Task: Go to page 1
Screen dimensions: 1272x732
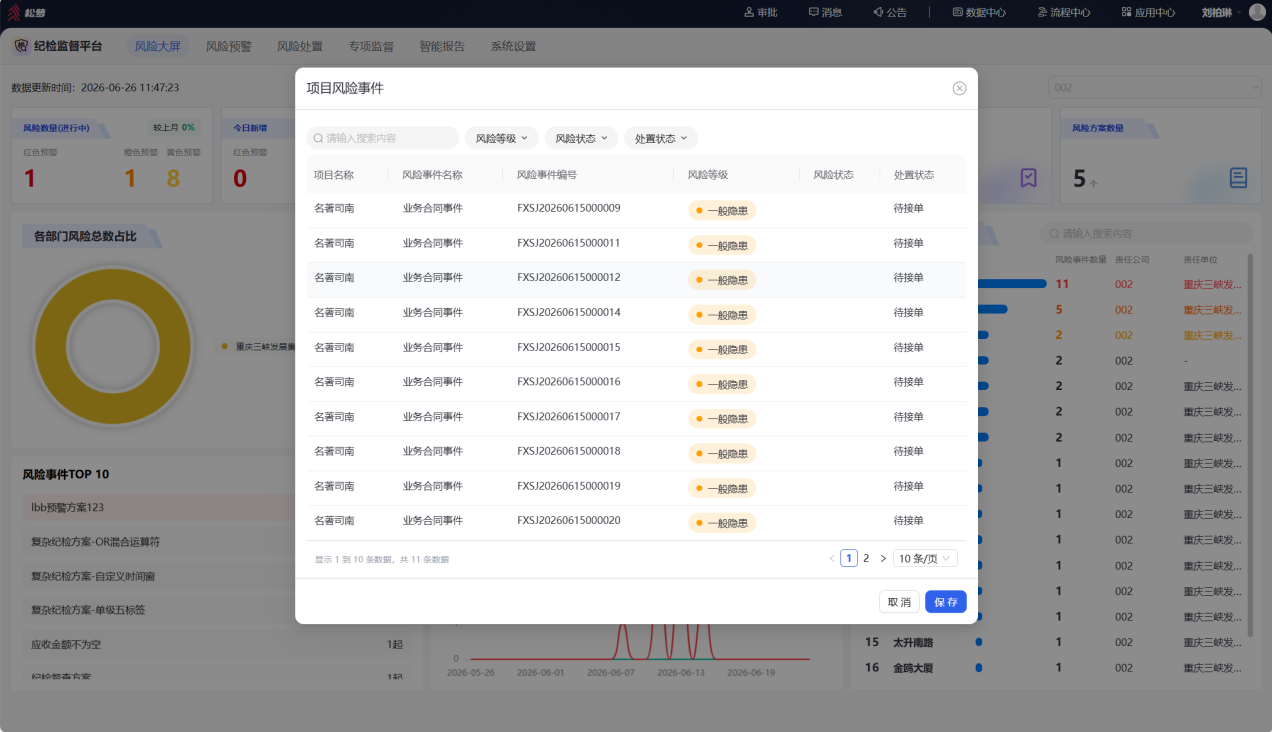Action: tap(849, 558)
